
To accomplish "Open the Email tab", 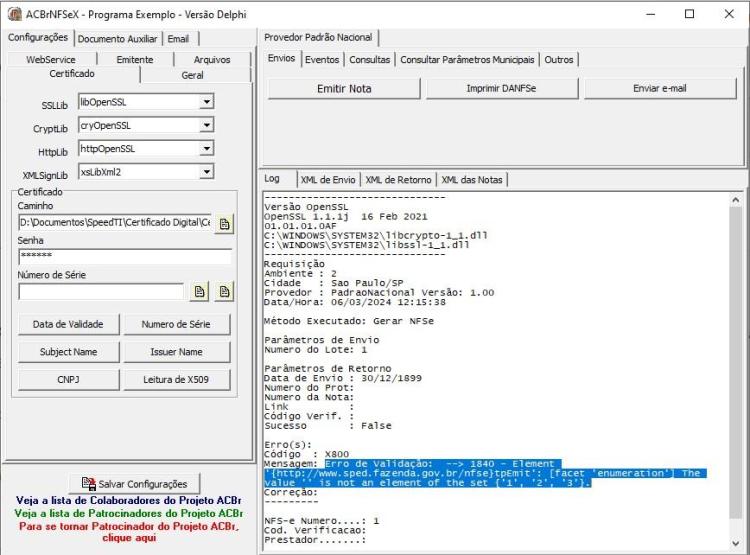I will tap(178, 39).
